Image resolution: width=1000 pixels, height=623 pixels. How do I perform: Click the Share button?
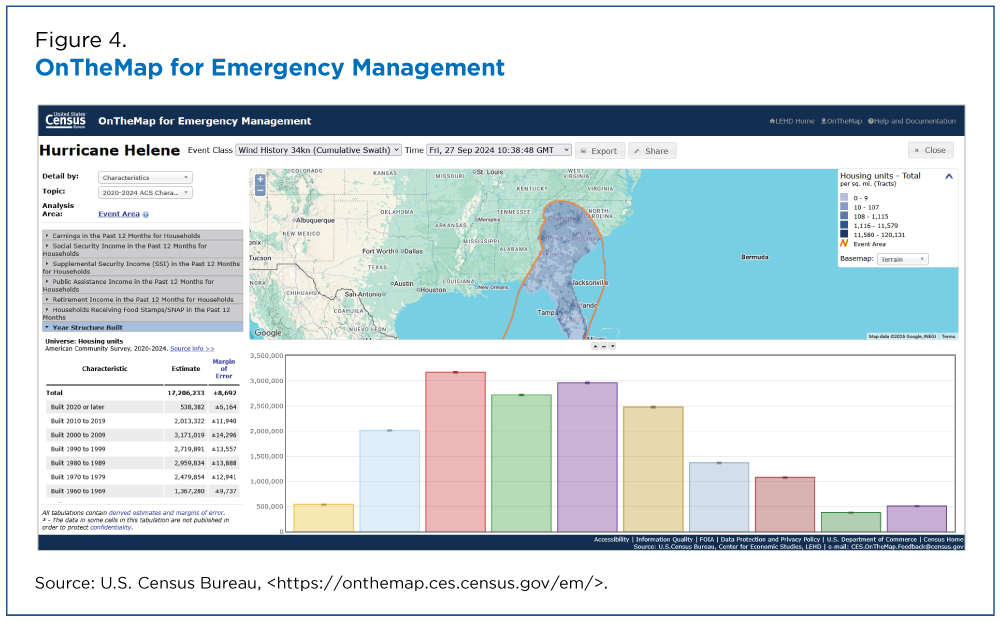pos(652,150)
